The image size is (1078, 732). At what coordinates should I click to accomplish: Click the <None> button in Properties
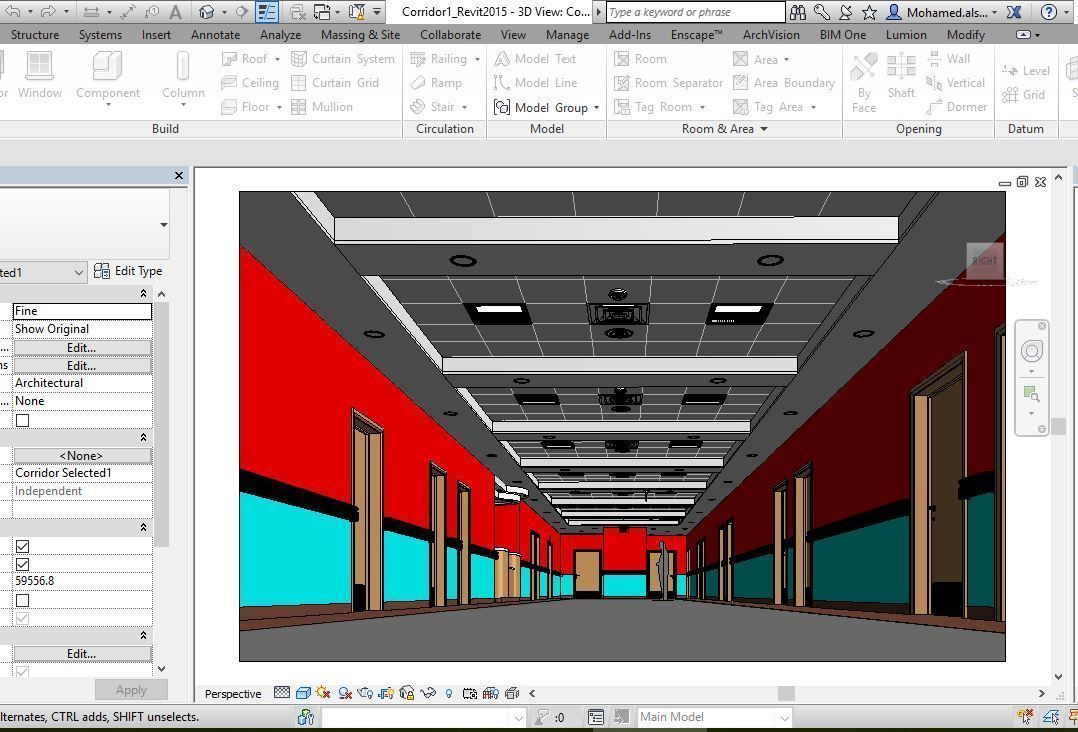point(82,456)
